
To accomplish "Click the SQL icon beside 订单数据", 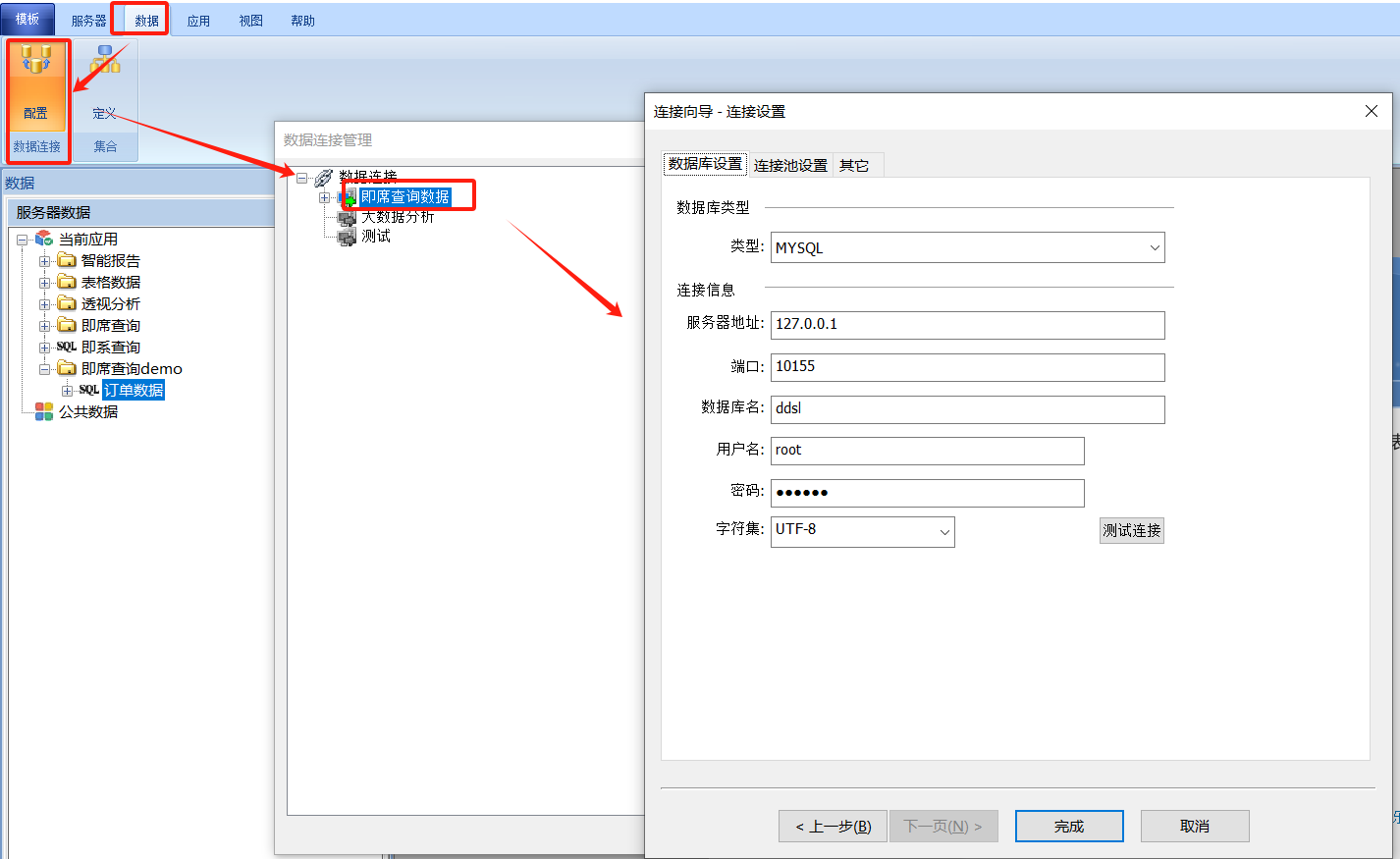I will (x=89, y=390).
